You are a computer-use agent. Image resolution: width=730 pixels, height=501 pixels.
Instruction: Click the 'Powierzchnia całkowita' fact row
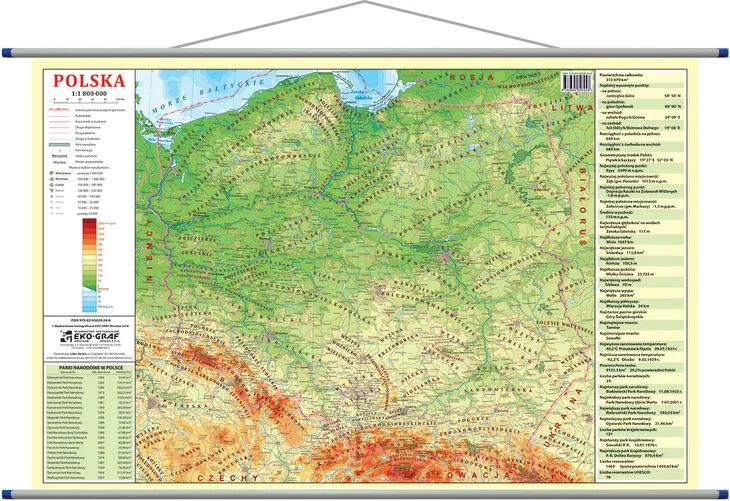[641, 77]
